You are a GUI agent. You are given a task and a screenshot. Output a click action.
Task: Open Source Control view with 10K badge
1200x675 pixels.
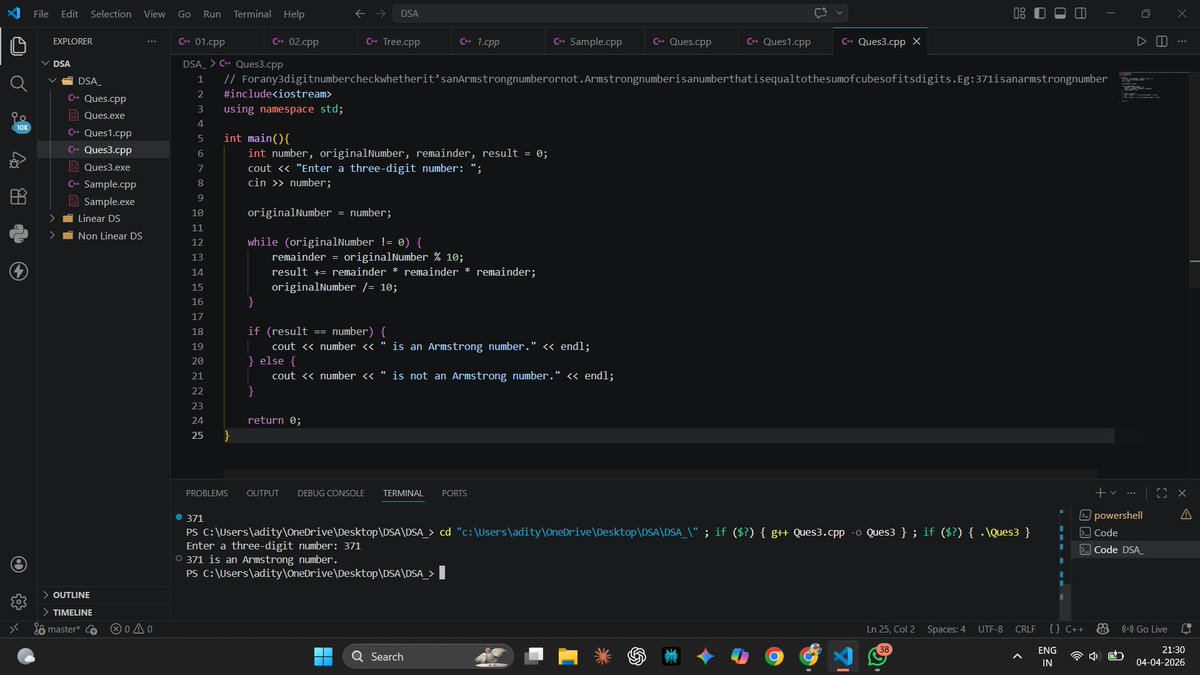click(x=19, y=121)
